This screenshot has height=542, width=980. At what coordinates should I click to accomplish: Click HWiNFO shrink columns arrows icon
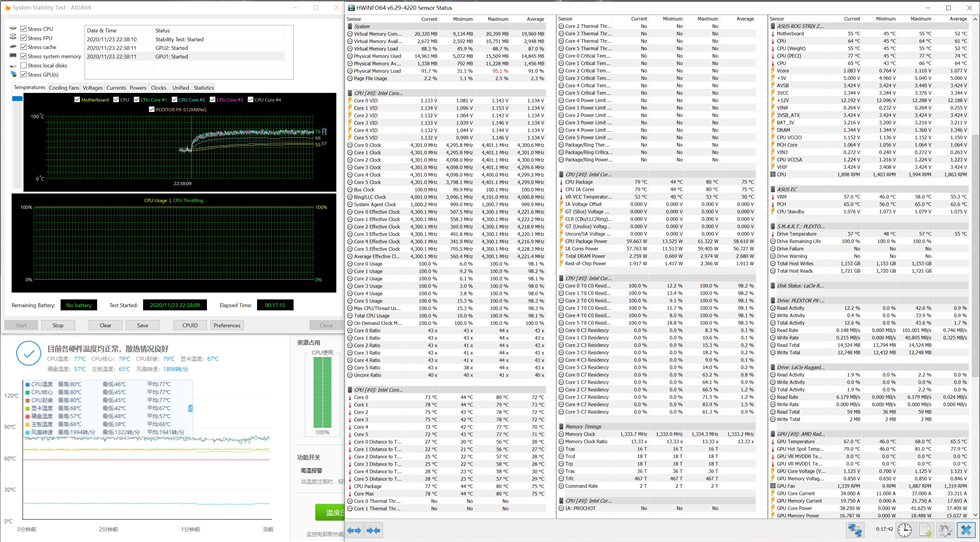coord(373,530)
